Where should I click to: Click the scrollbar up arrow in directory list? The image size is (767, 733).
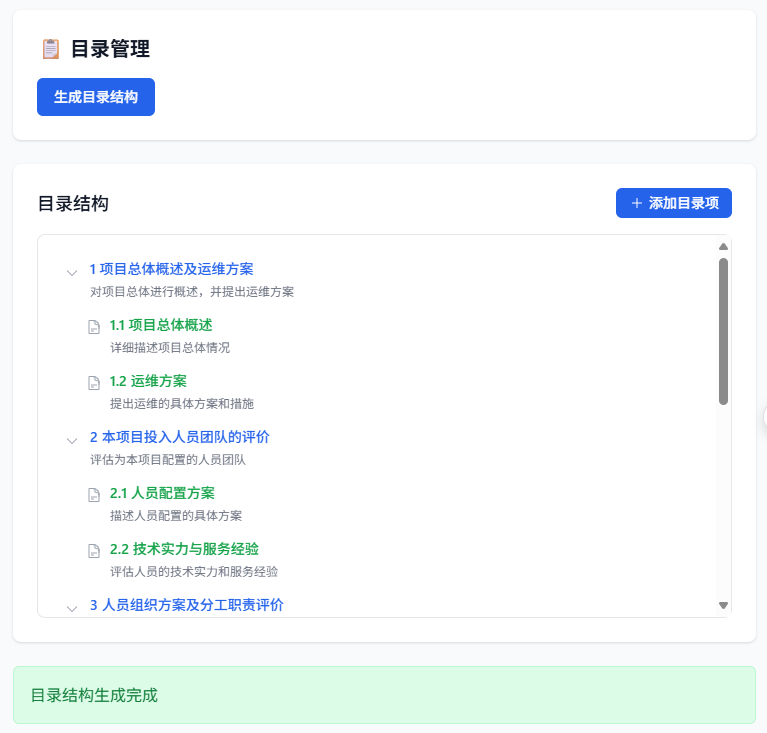(723, 246)
